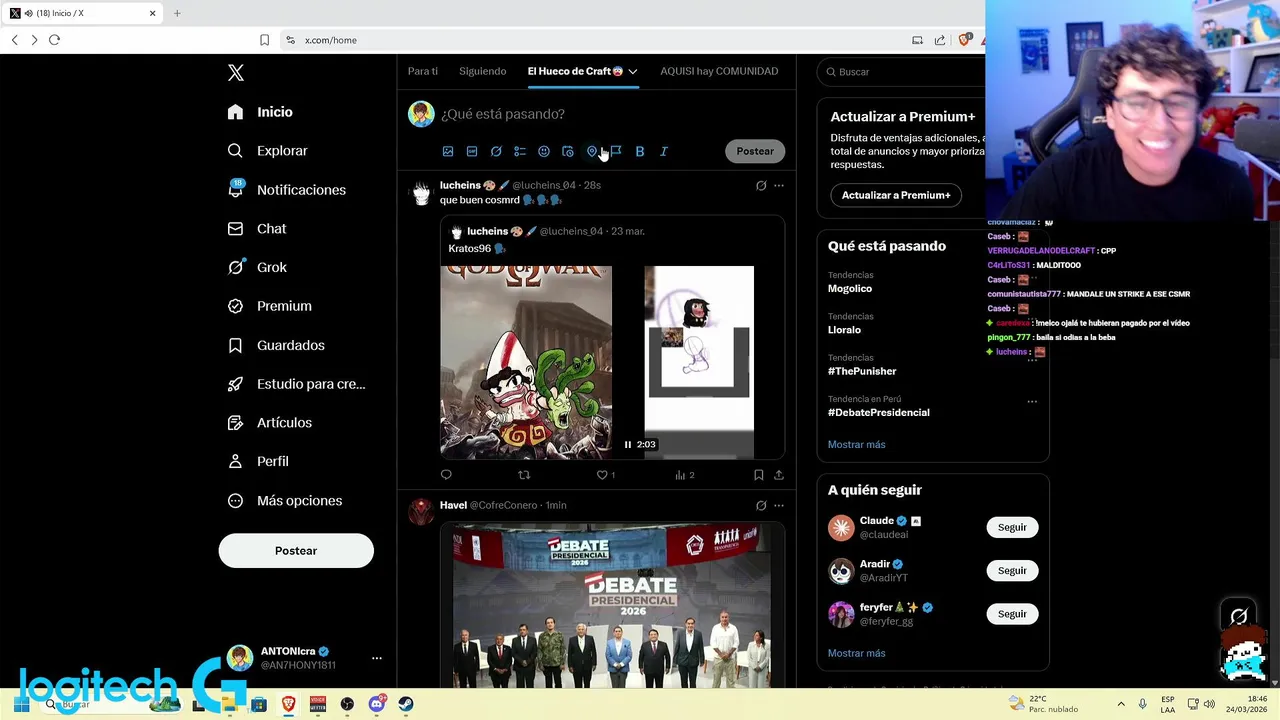Open Artículos in the sidebar
This screenshot has width=1280, height=720.
[269, 423]
